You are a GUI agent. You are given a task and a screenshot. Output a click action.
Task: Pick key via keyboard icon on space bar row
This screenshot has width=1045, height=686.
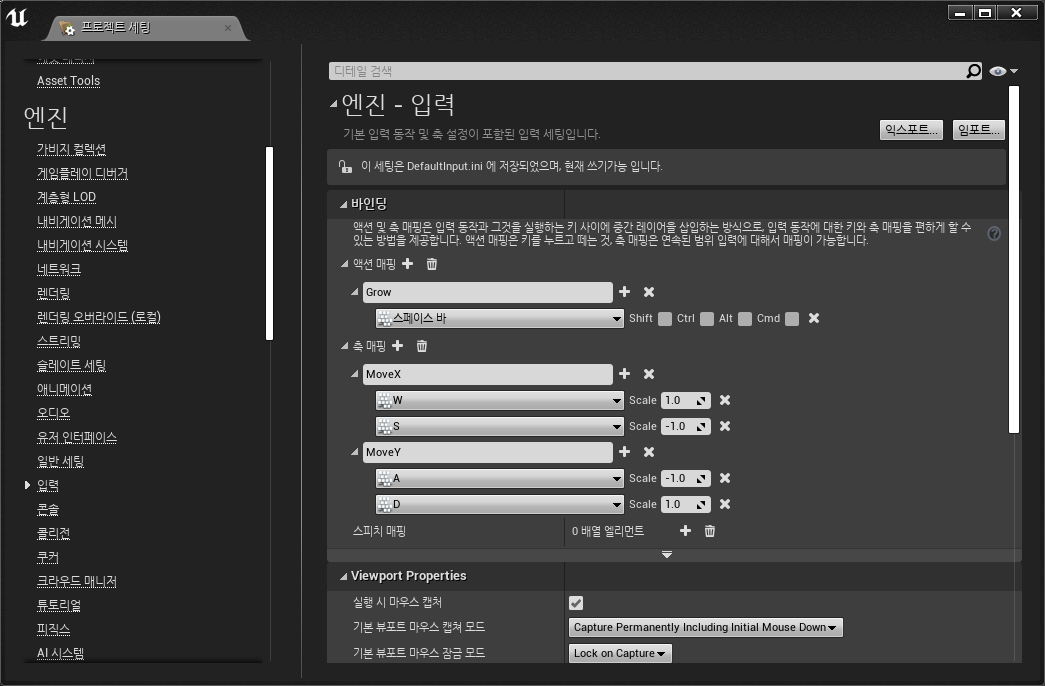385,319
